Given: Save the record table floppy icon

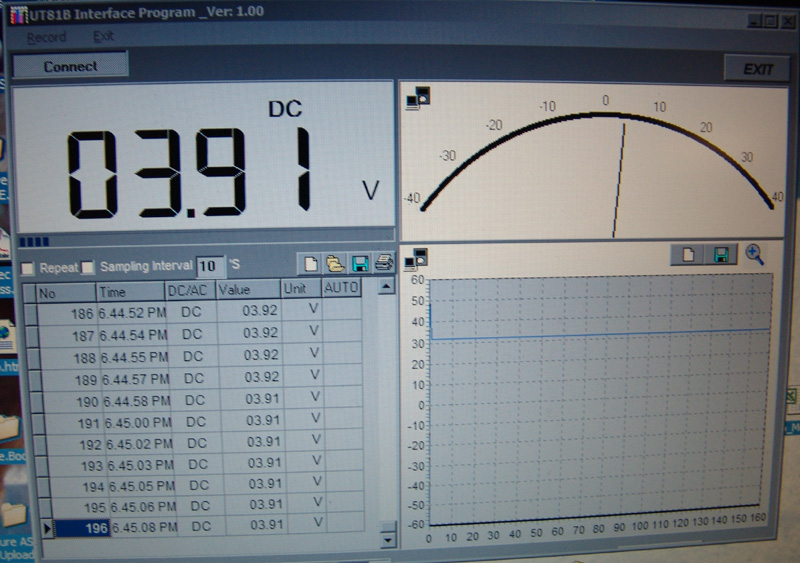Looking at the screenshot, I should [360, 263].
